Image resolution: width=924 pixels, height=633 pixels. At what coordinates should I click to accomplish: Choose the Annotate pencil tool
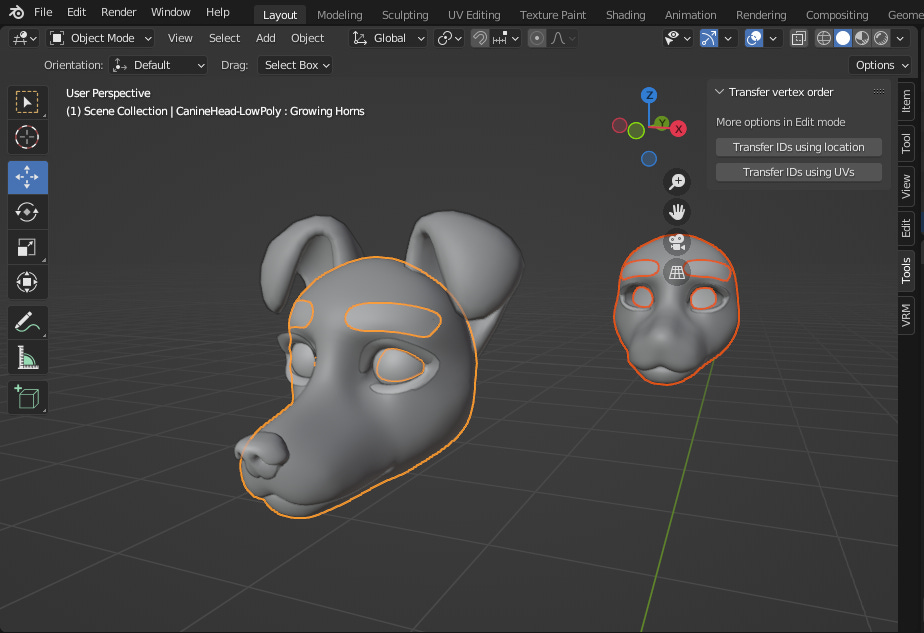tap(28, 322)
